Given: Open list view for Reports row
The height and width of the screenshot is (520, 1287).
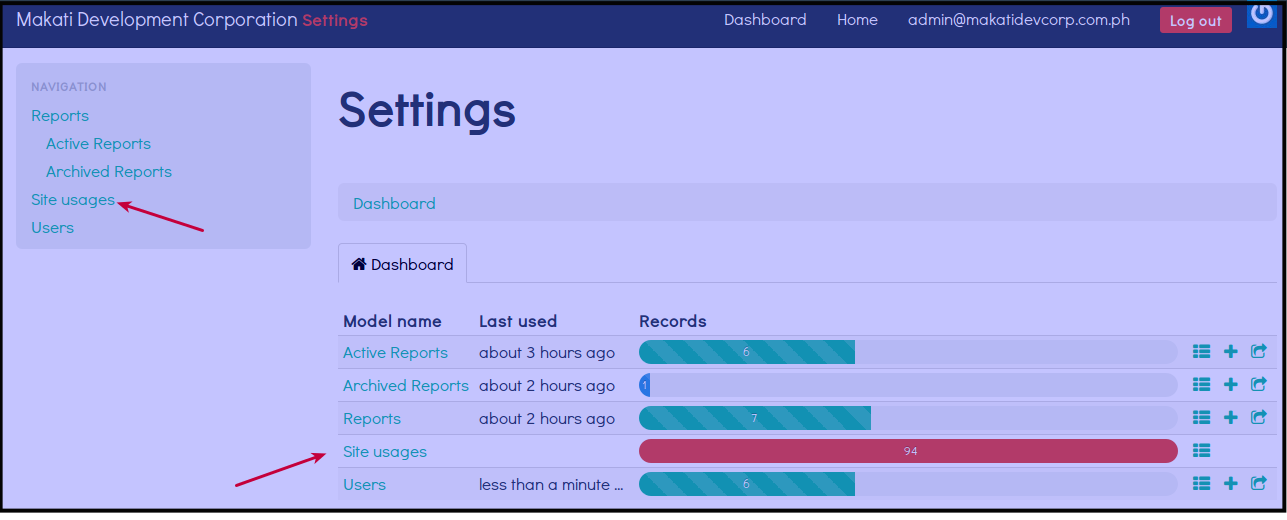Looking at the screenshot, I should pyautogui.click(x=1202, y=418).
